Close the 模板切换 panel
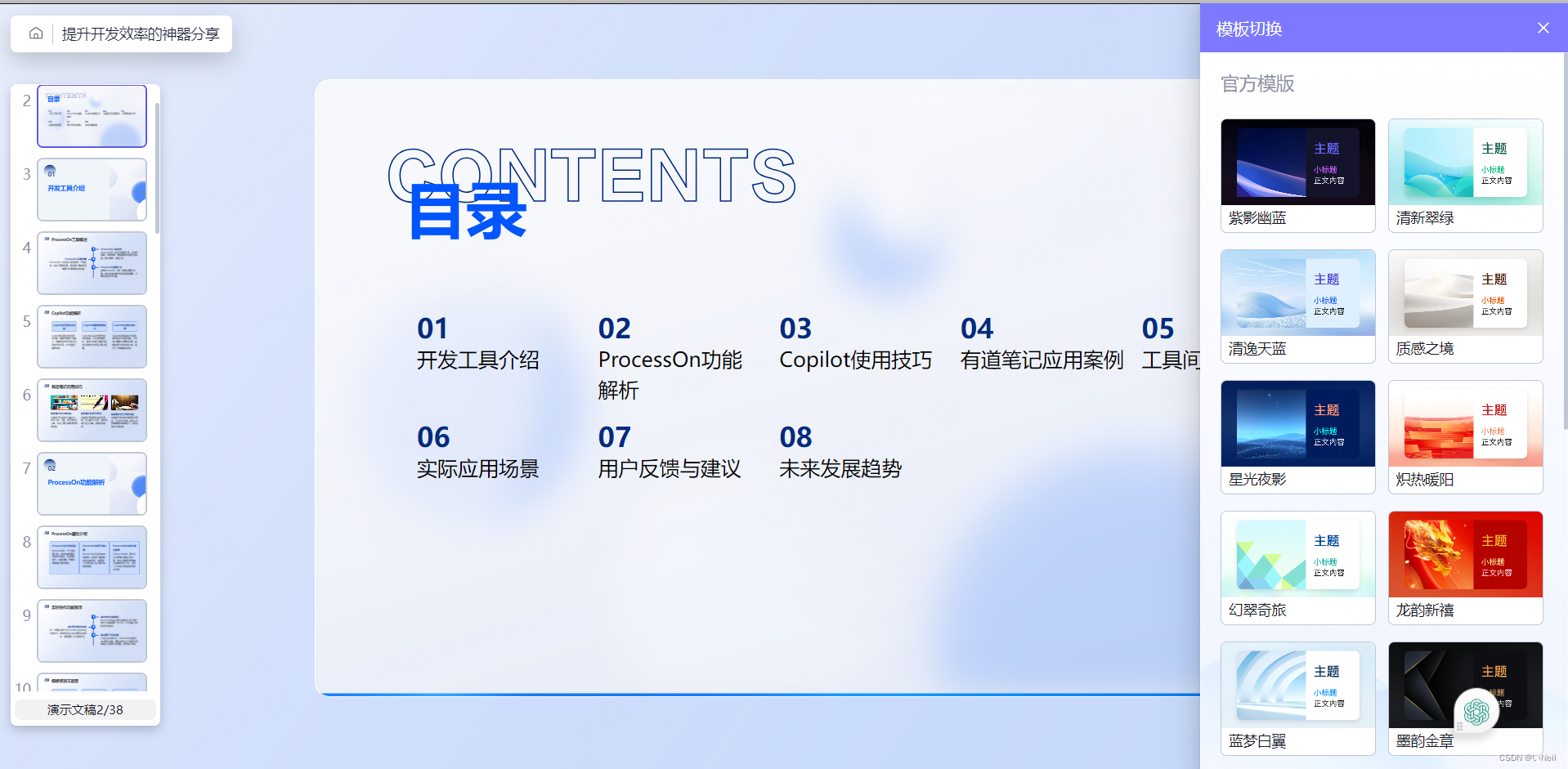Viewport: 1568px width, 769px height. click(1543, 28)
